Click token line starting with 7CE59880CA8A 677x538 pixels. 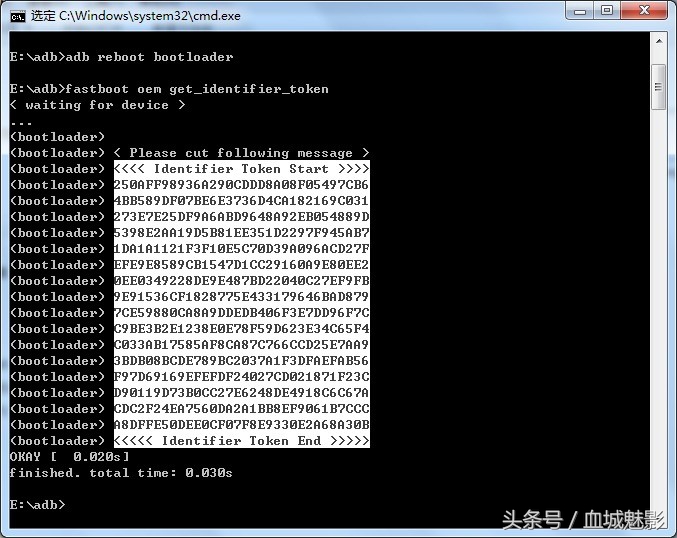(x=242, y=313)
